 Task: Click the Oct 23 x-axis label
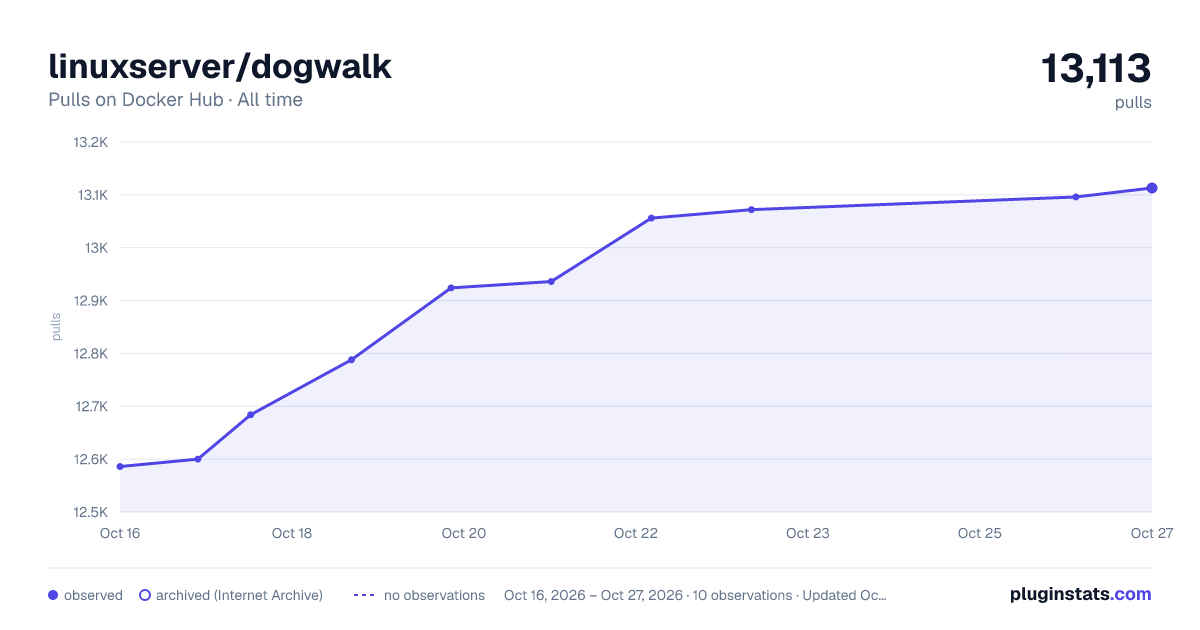click(808, 533)
